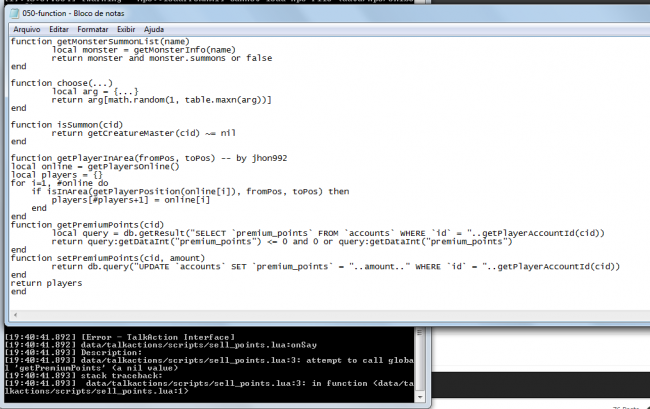Click the line 'function isSummon(cid)'
The height and width of the screenshot is (409, 650).
tap(67, 125)
